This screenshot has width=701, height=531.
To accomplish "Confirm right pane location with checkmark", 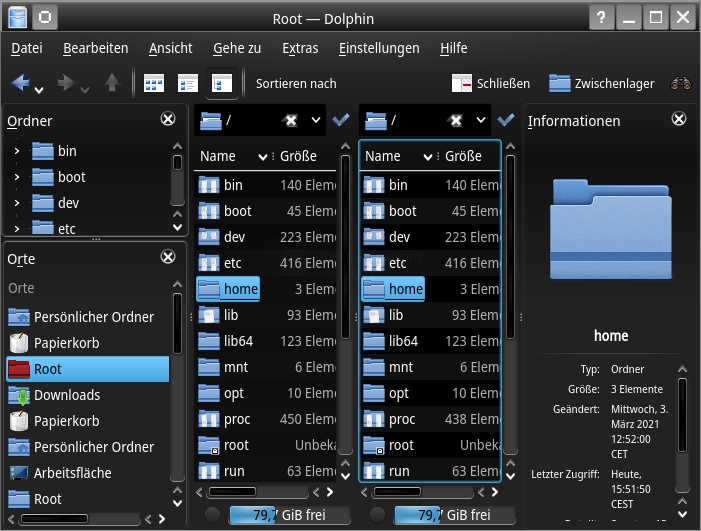I will coord(506,119).
